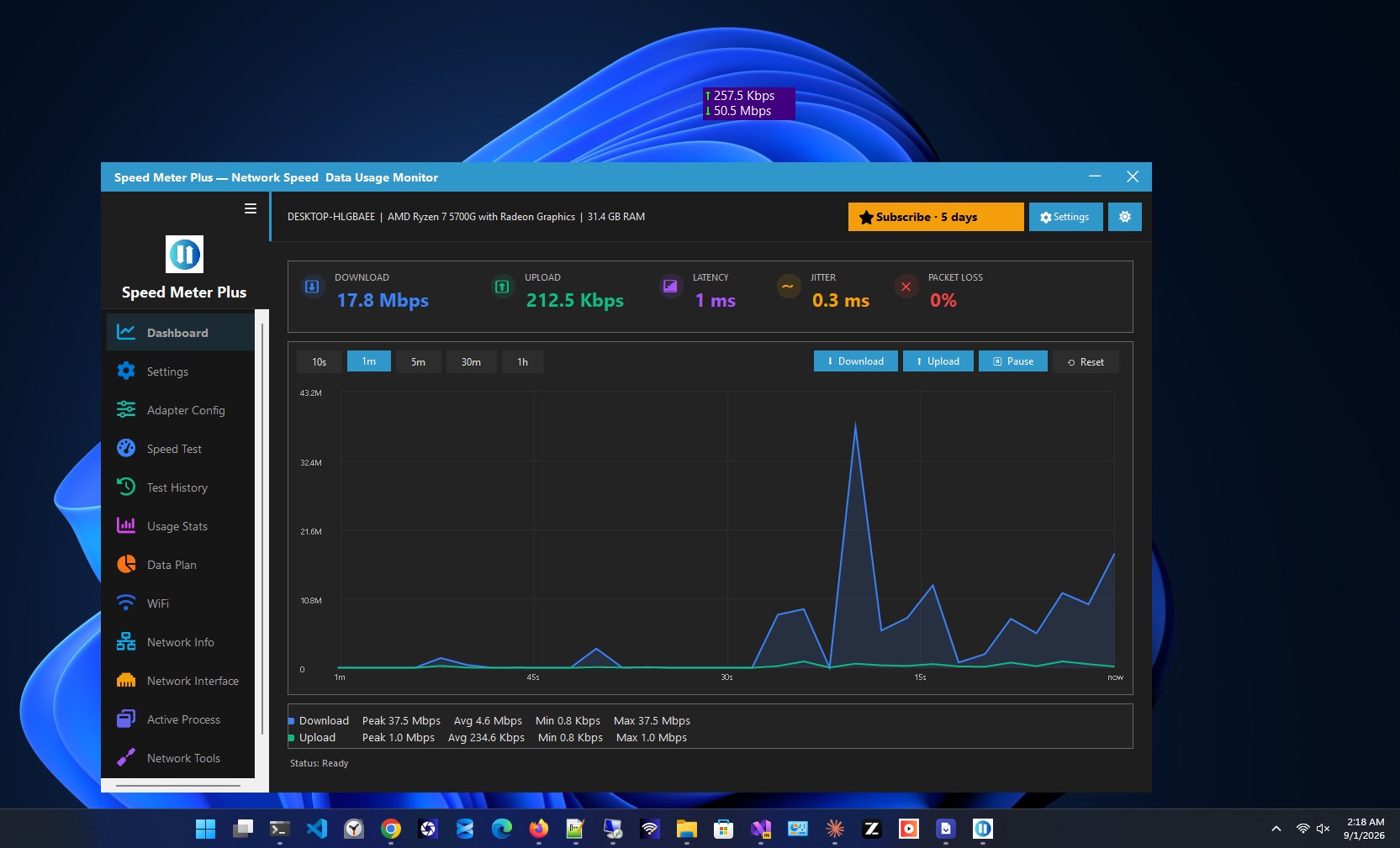The image size is (1400, 848).
Task: Open Test History clock icon
Action: pyautogui.click(x=126, y=487)
